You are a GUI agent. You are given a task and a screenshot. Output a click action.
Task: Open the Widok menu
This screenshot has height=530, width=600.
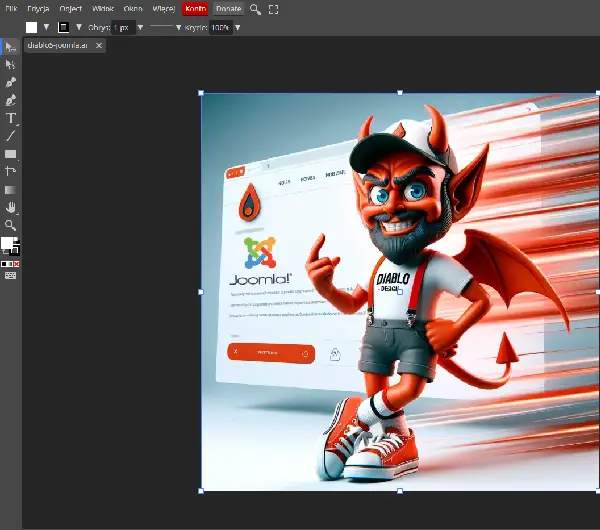click(x=103, y=8)
